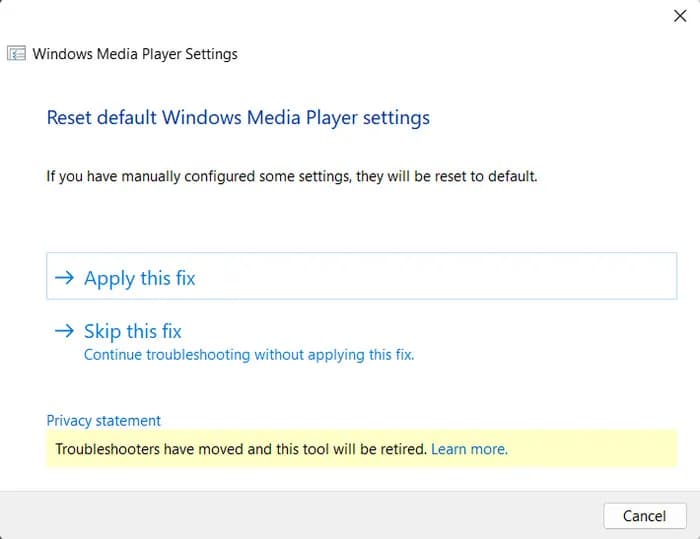The width and height of the screenshot is (700, 539).
Task: Click the arrow icon beside Skip this fix
Action: point(64,331)
